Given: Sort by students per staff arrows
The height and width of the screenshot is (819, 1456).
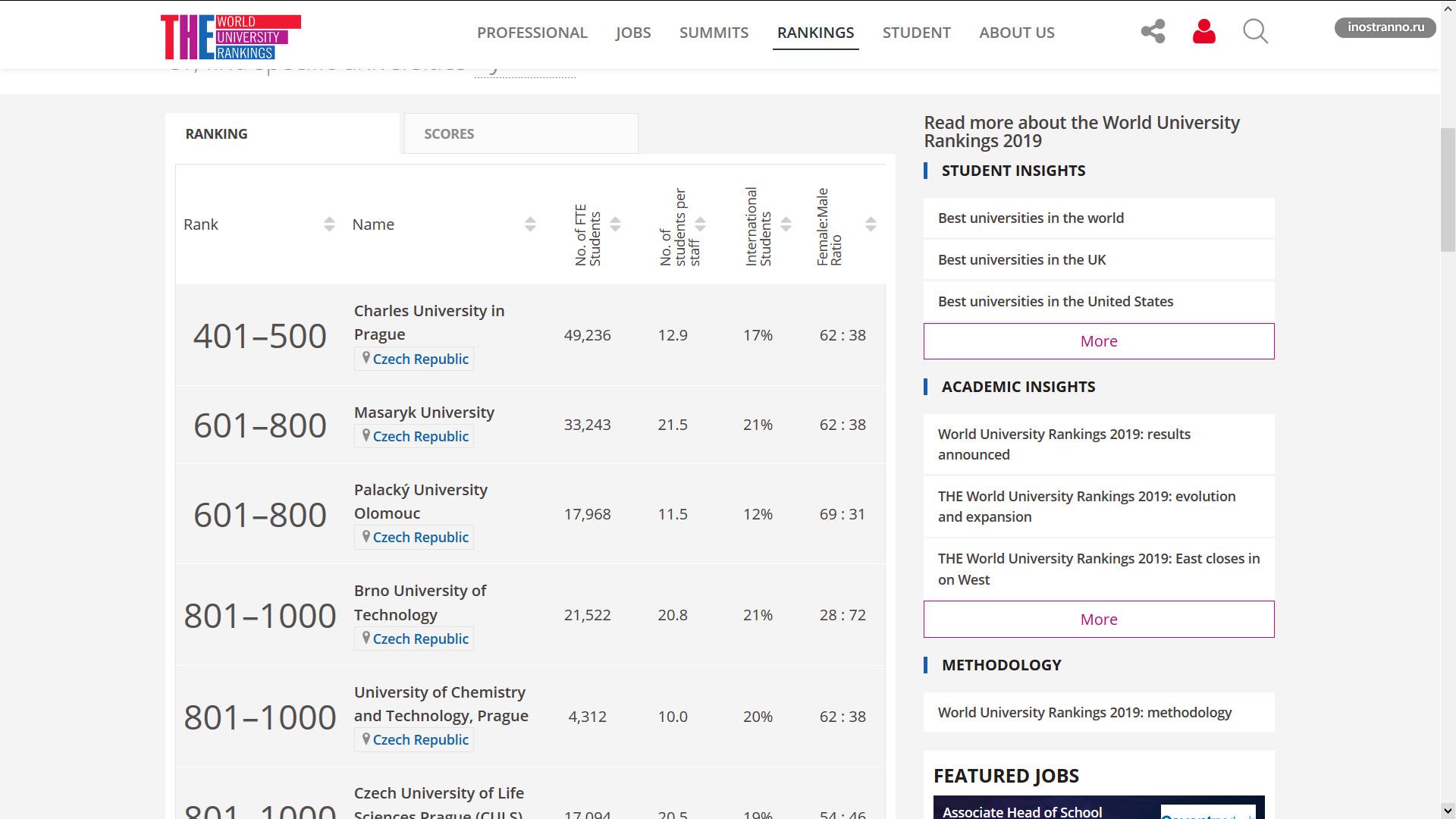Looking at the screenshot, I should pos(701,224).
